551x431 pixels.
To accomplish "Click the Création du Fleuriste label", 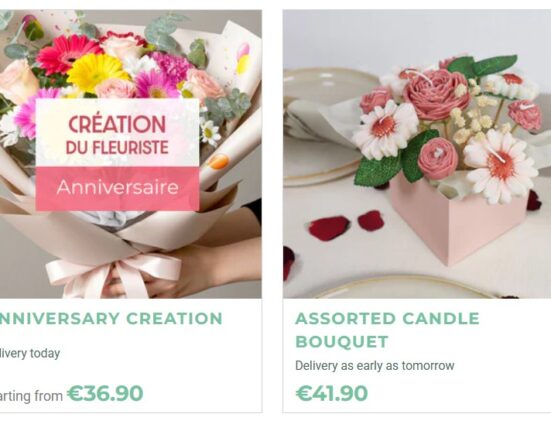I will 117,133.
